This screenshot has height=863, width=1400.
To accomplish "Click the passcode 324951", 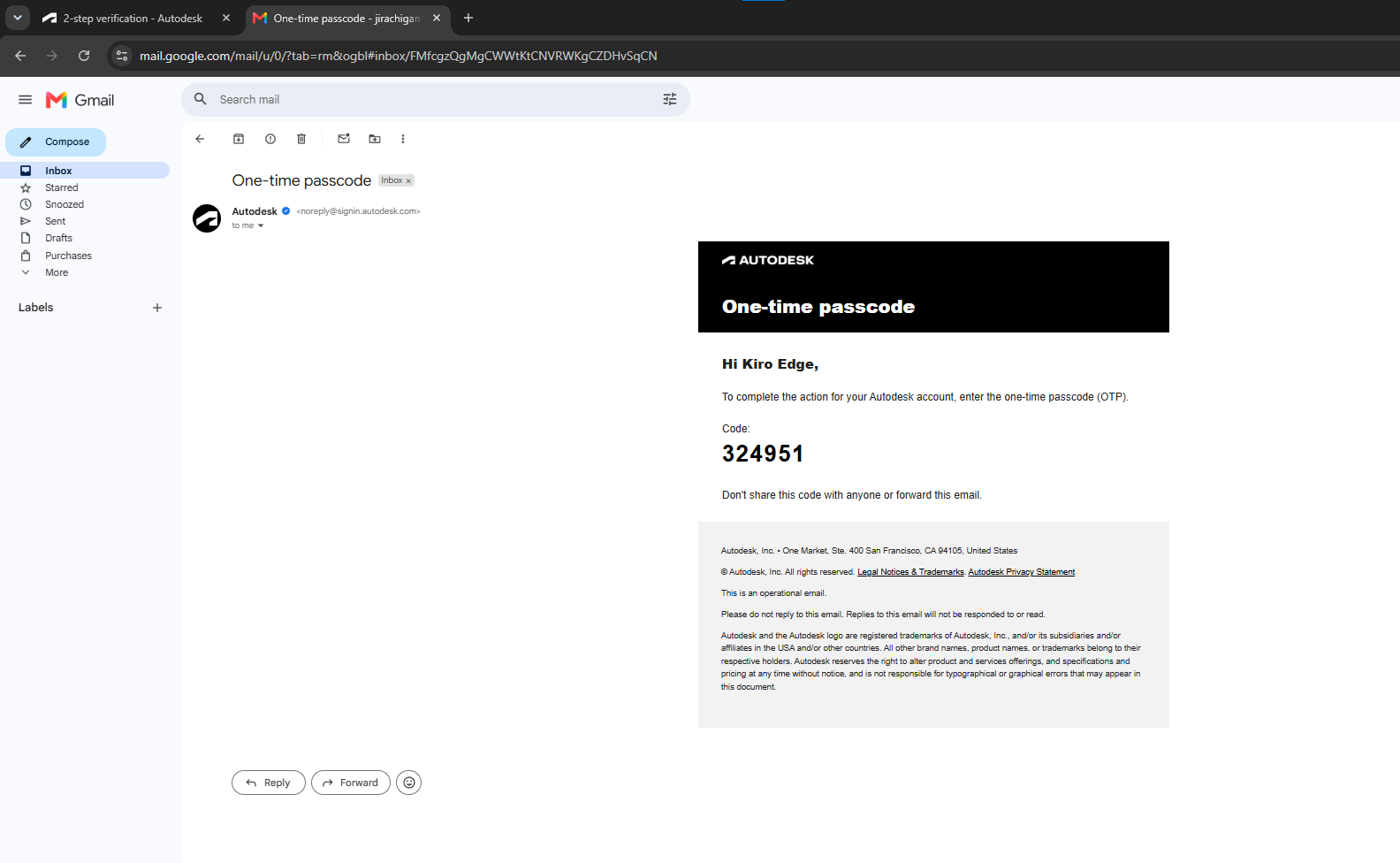I will tap(763, 454).
